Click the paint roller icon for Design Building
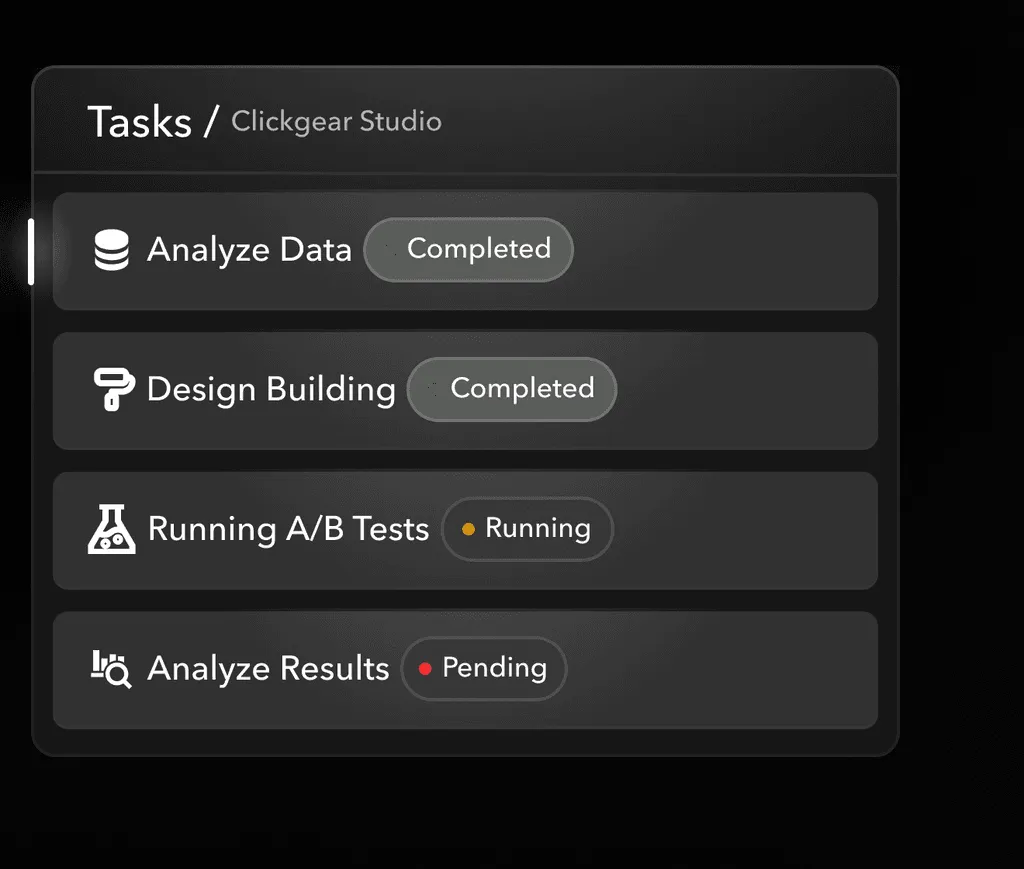1024x869 pixels. (113, 389)
